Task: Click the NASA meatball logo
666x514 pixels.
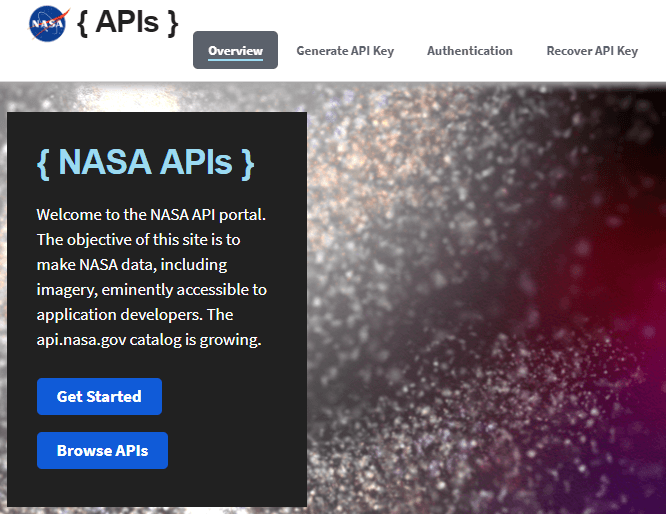Action: click(x=48, y=24)
